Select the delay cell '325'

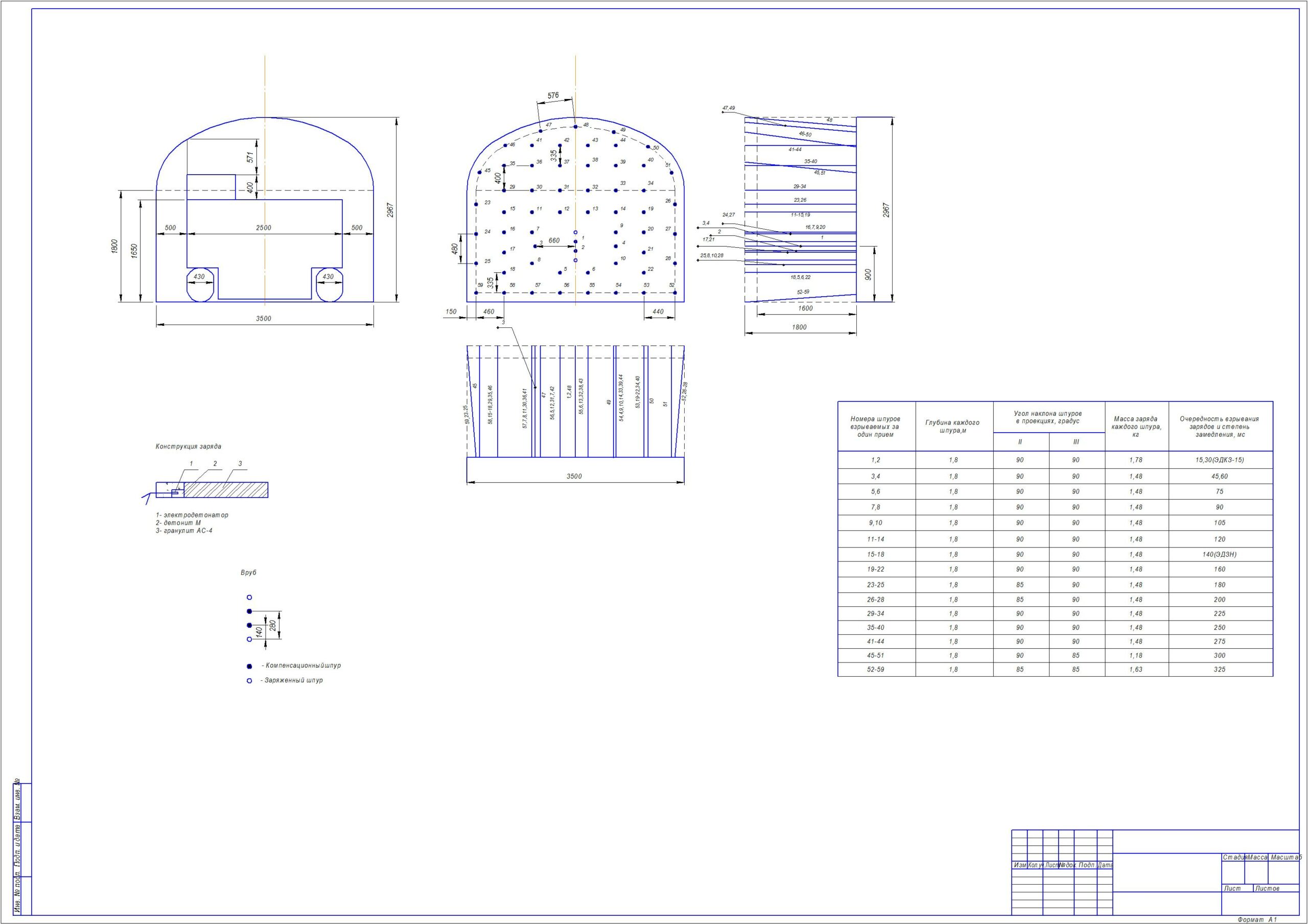point(1220,669)
